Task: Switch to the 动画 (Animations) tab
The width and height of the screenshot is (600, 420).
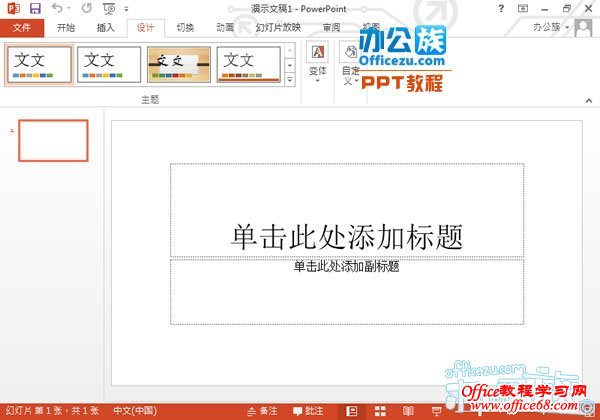Action: [x=225, y=28]
